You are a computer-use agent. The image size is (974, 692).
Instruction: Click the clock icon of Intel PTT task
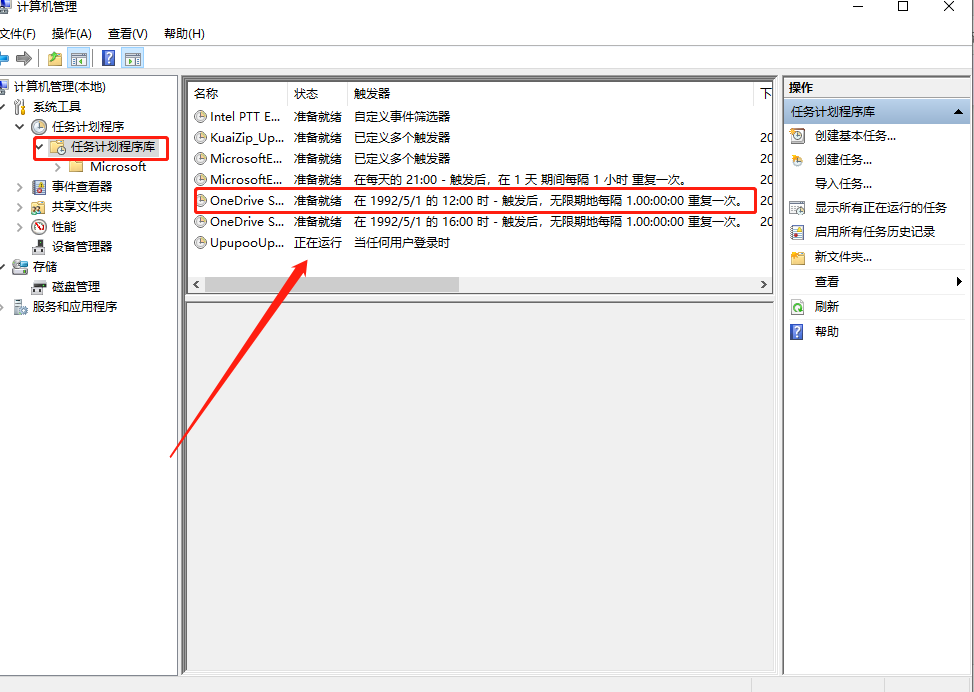[x=200, y=116]
